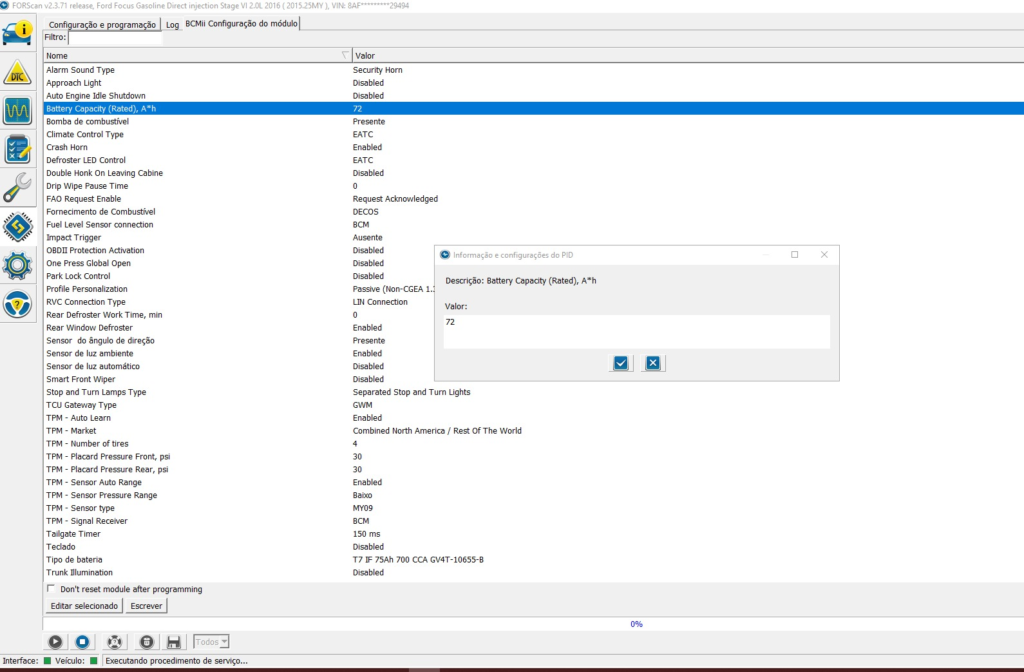Select the Climate Control Type row
This screenshot has width=1024, height=672.
tap(534, 135)
